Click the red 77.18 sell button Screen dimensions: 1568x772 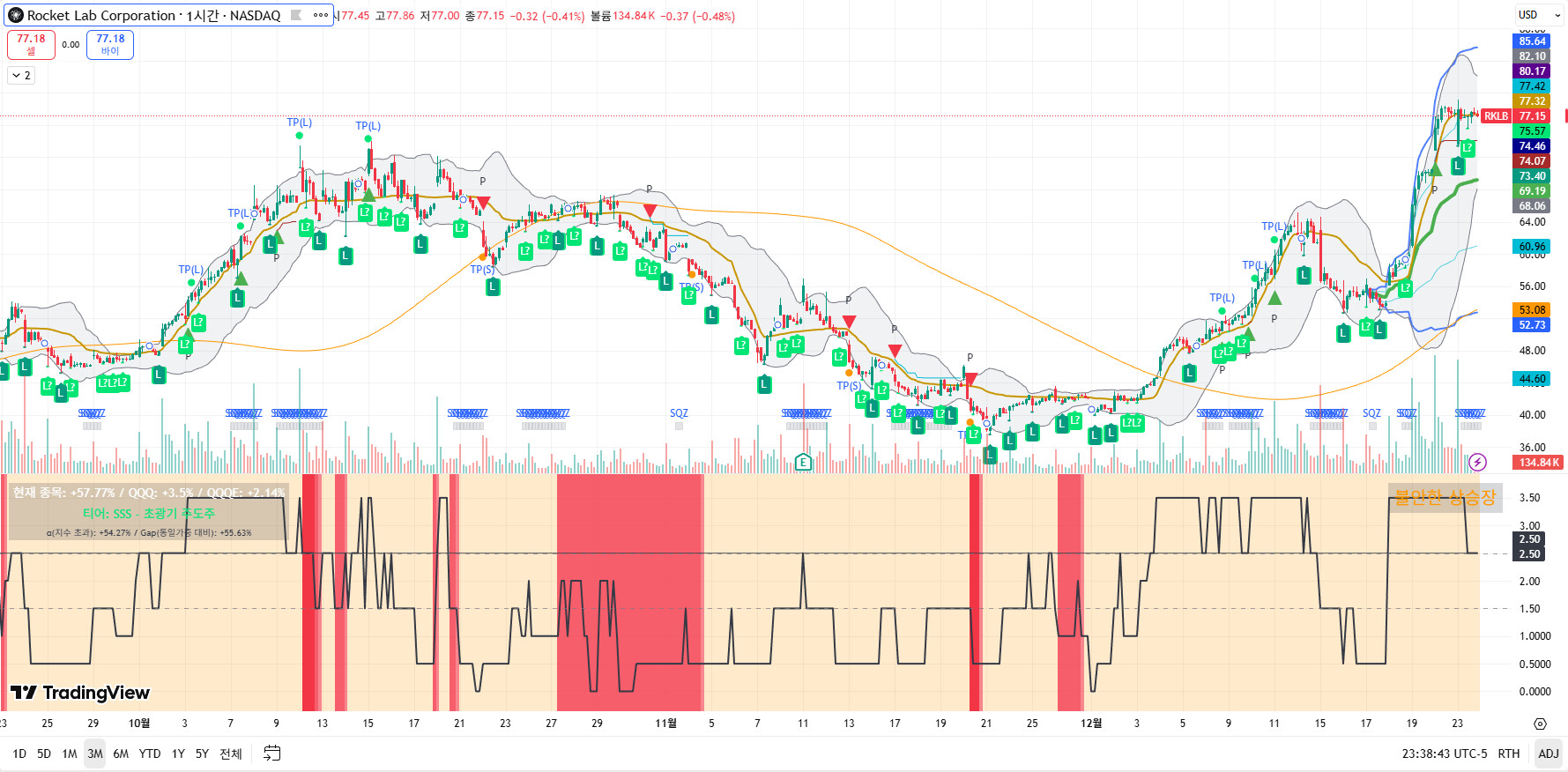[31, 44]
